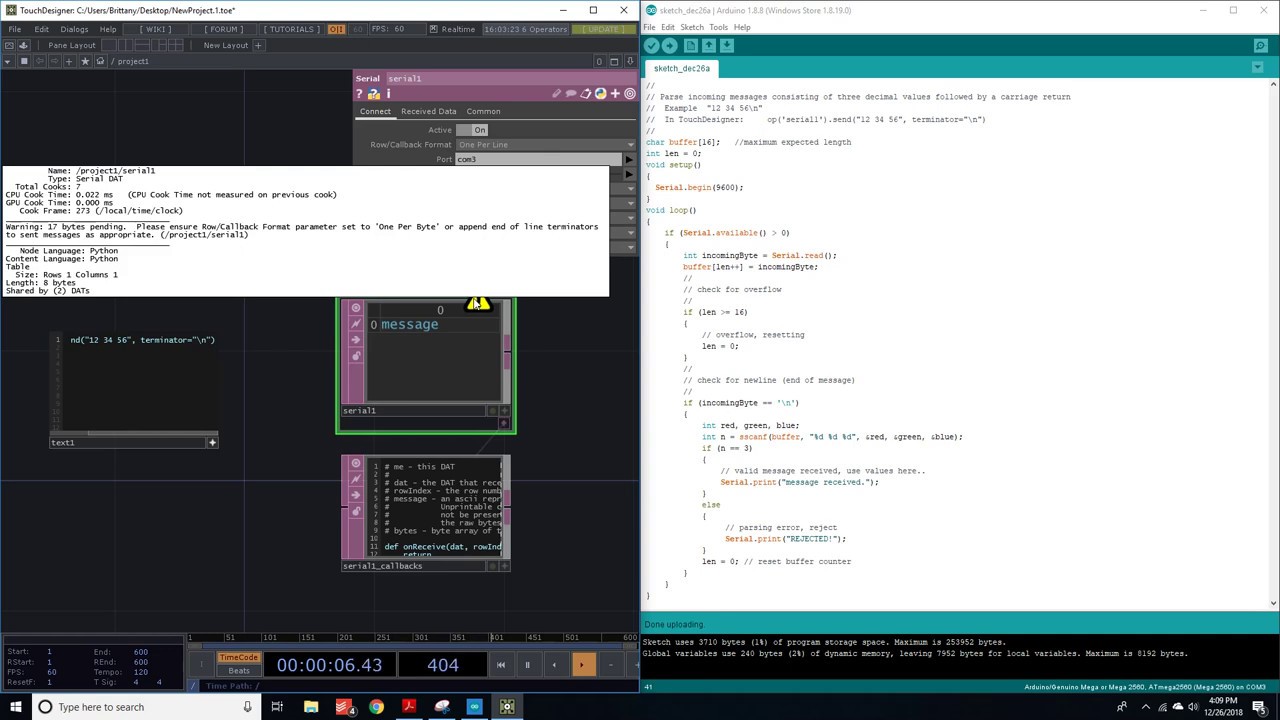Select sketch_dec26a tab in Arduino

coord(682,68)
